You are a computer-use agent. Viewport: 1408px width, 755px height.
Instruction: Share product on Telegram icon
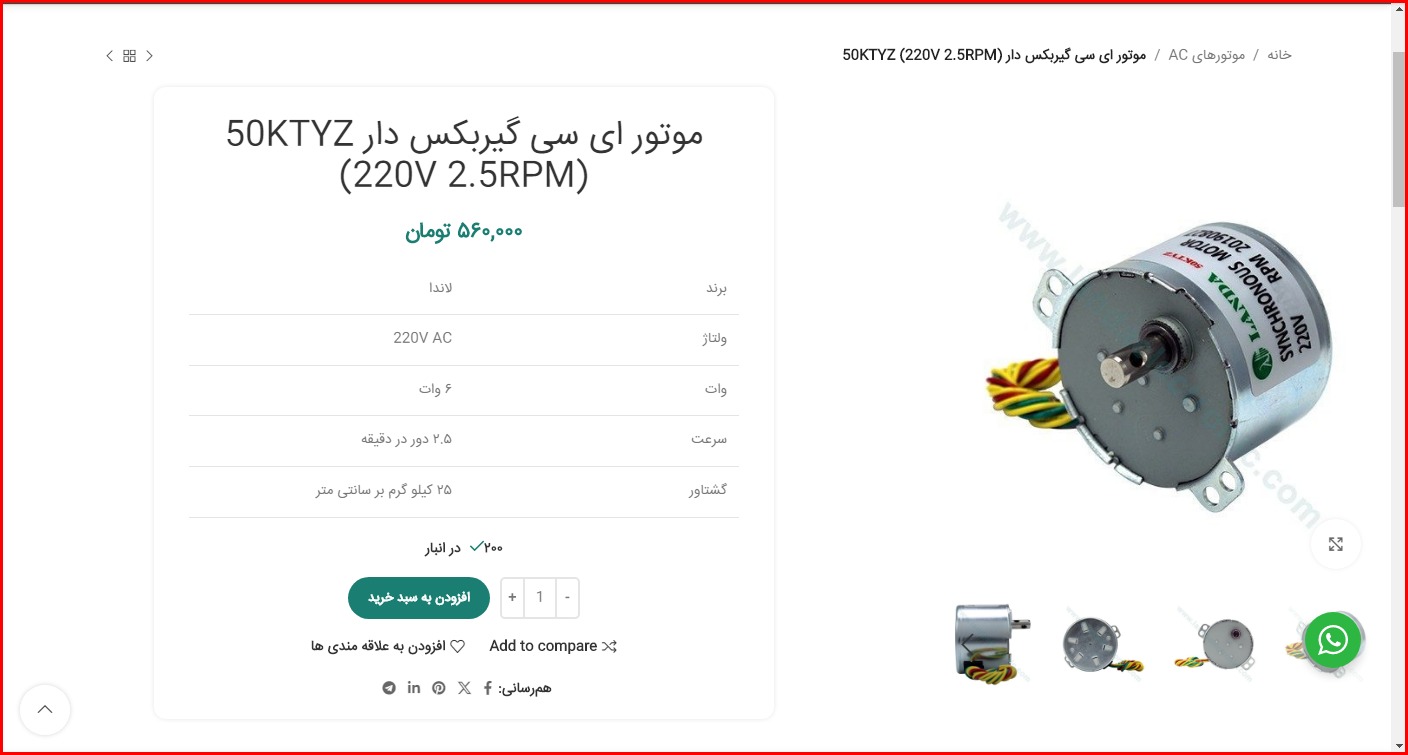389,688
